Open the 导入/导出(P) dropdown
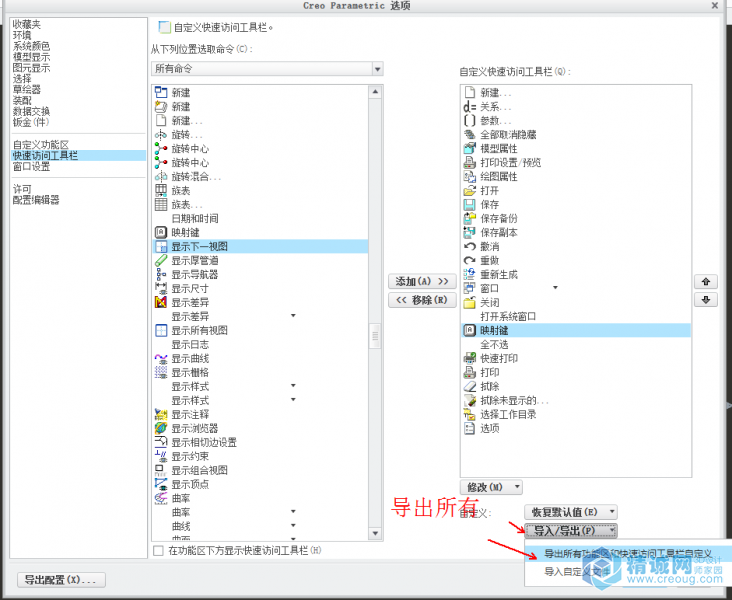The width and height of the screenshot is (732, 600). point(570,530)
